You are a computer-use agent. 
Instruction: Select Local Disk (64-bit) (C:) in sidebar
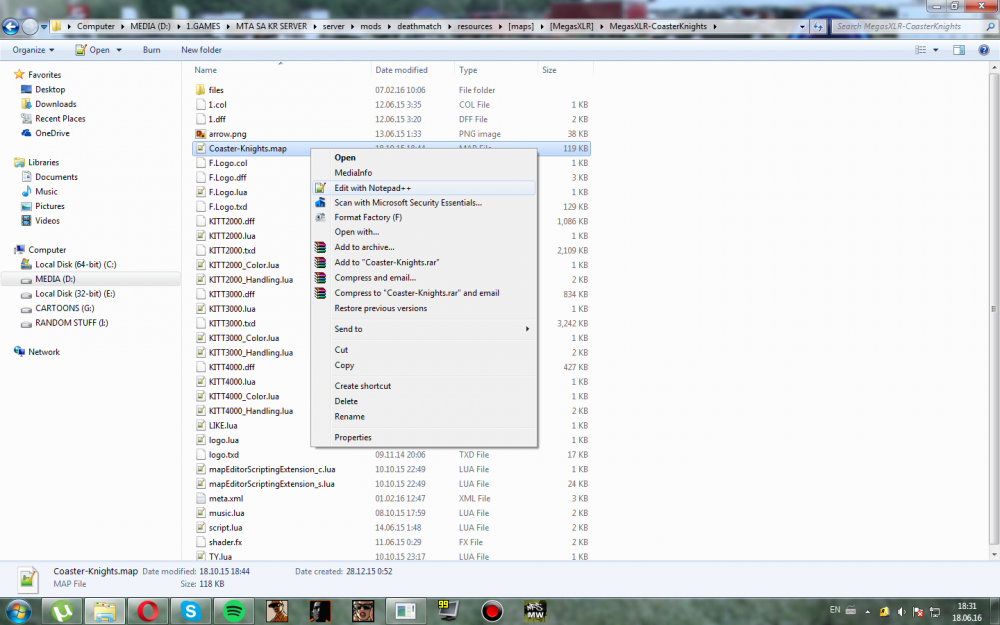point(75,265)
